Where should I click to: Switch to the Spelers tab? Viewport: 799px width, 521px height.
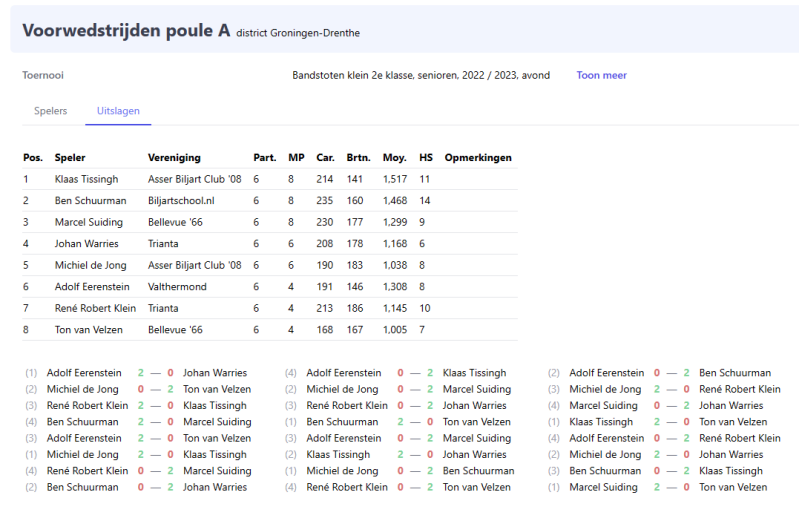click(x=50, y=110)
